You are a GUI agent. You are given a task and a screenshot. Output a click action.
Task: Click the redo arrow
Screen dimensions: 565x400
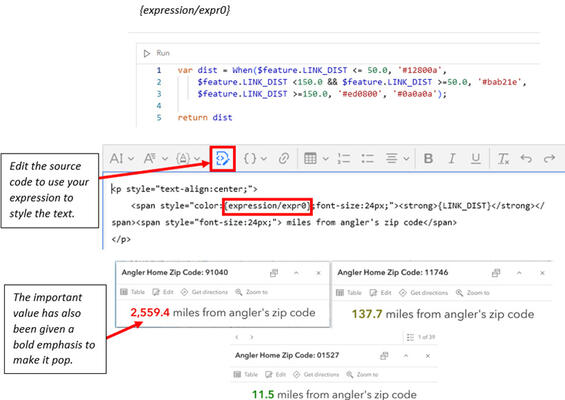549,159
